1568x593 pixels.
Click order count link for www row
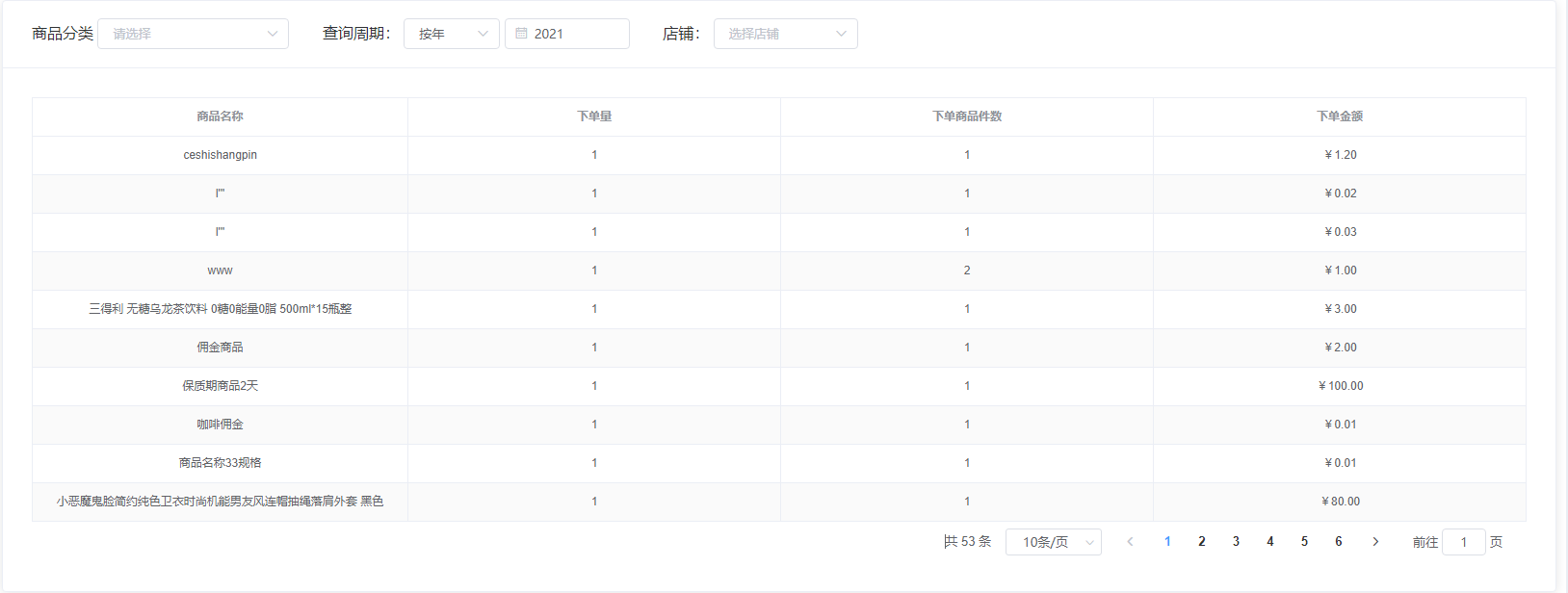(x=594, y=271)
